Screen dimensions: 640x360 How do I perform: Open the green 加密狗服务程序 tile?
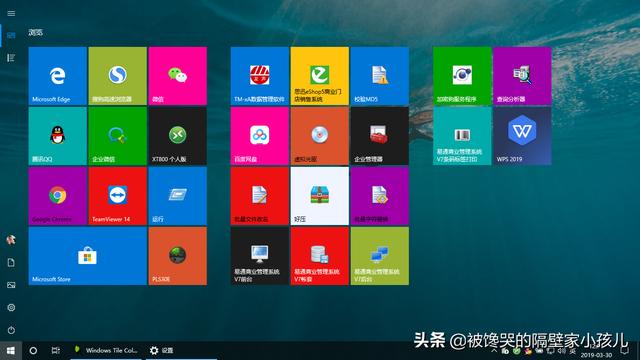pyautogui.click(x=462, y=76)
